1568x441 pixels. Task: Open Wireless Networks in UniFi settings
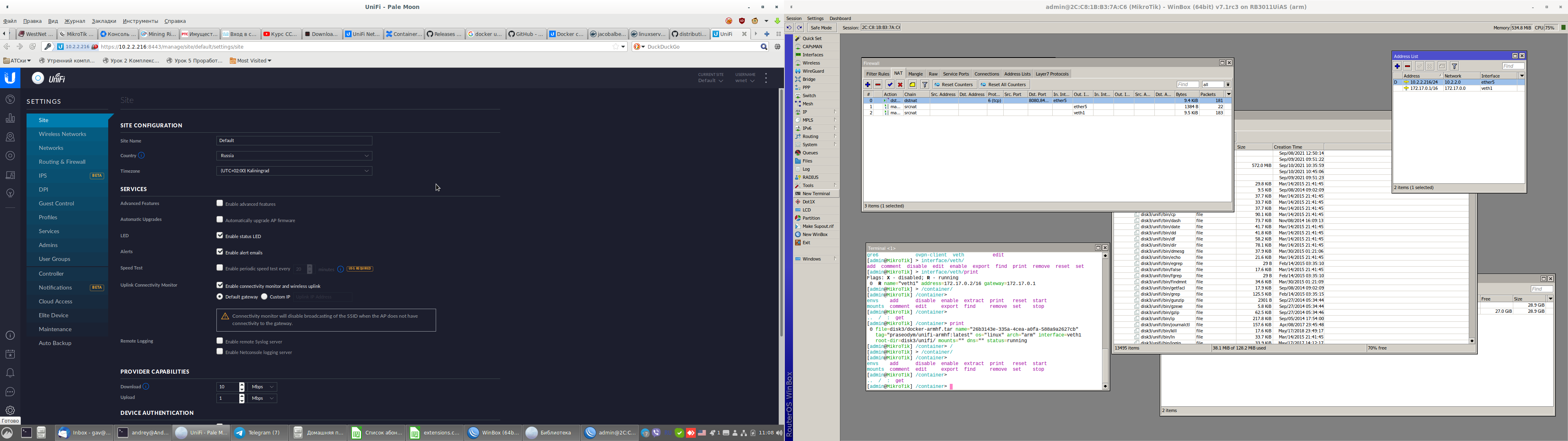pyautogui.click(x=67, y=134)
